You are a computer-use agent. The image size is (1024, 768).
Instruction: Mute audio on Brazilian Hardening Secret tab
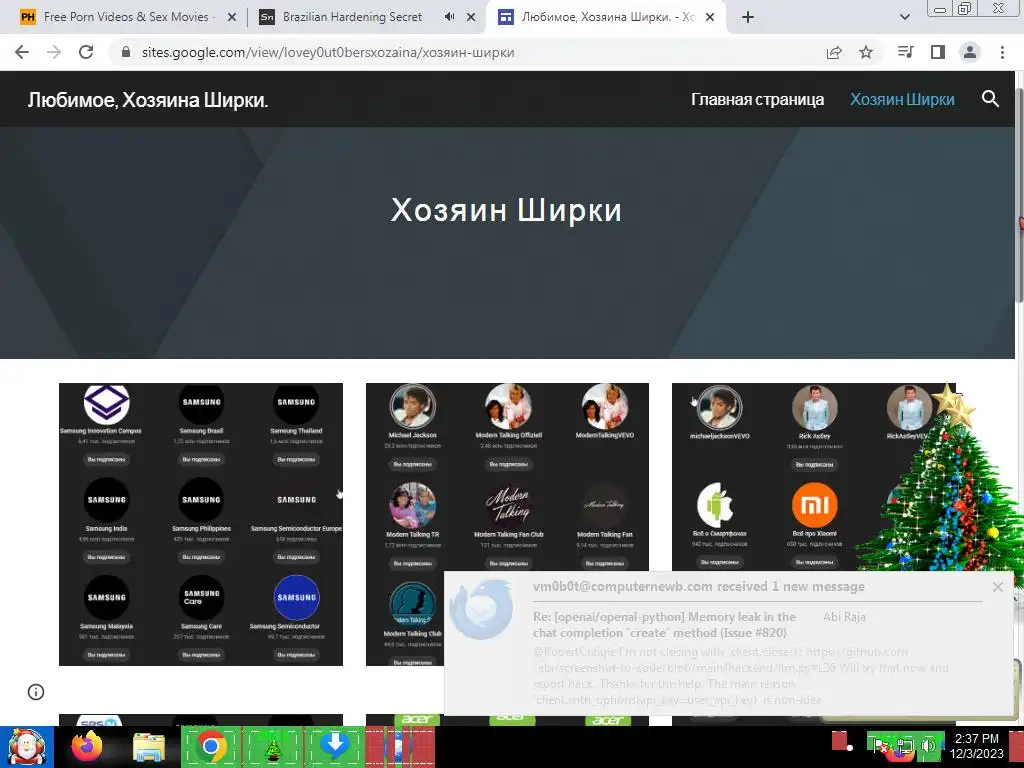(449, 18)
